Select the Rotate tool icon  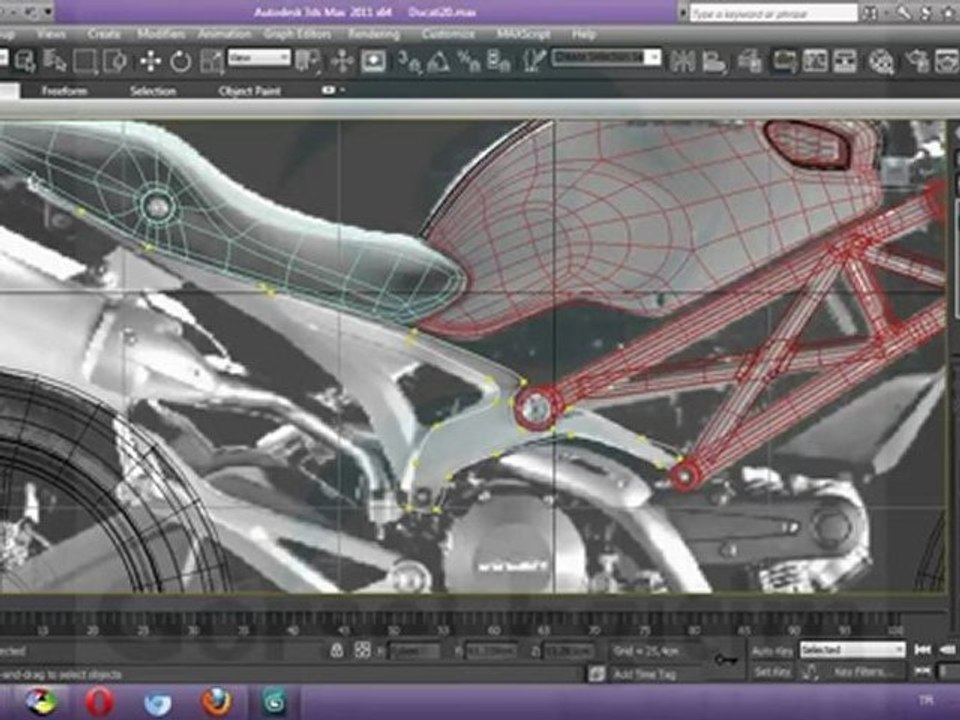tap(181, 61)
